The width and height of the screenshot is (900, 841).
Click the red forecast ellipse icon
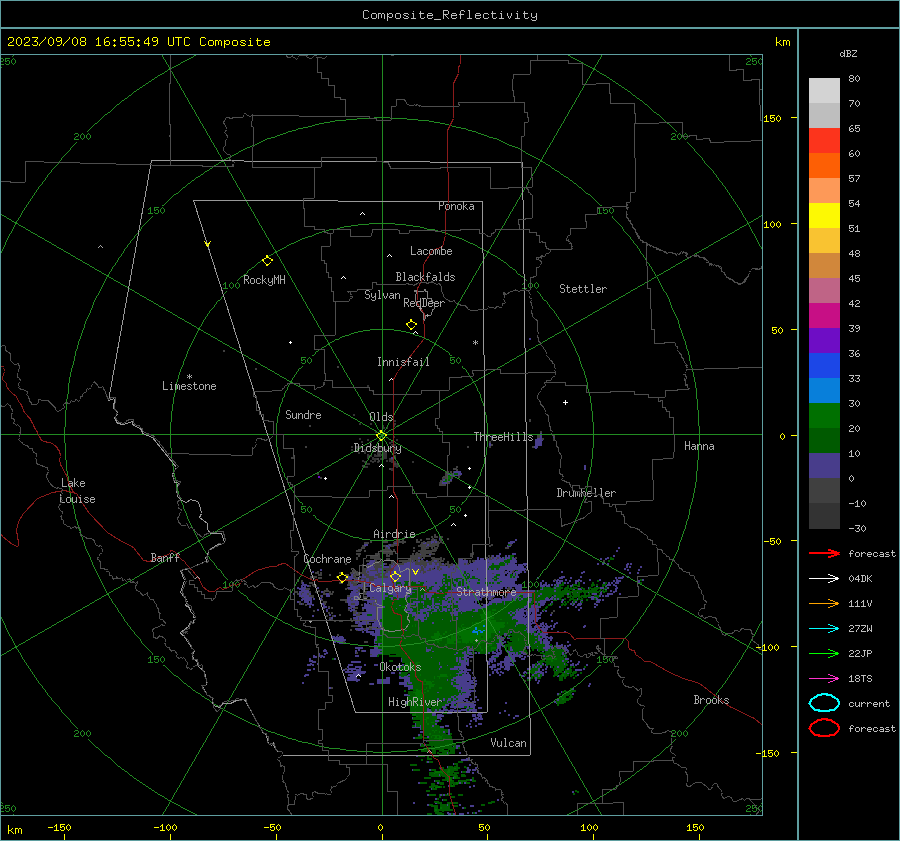coord(824,727)
